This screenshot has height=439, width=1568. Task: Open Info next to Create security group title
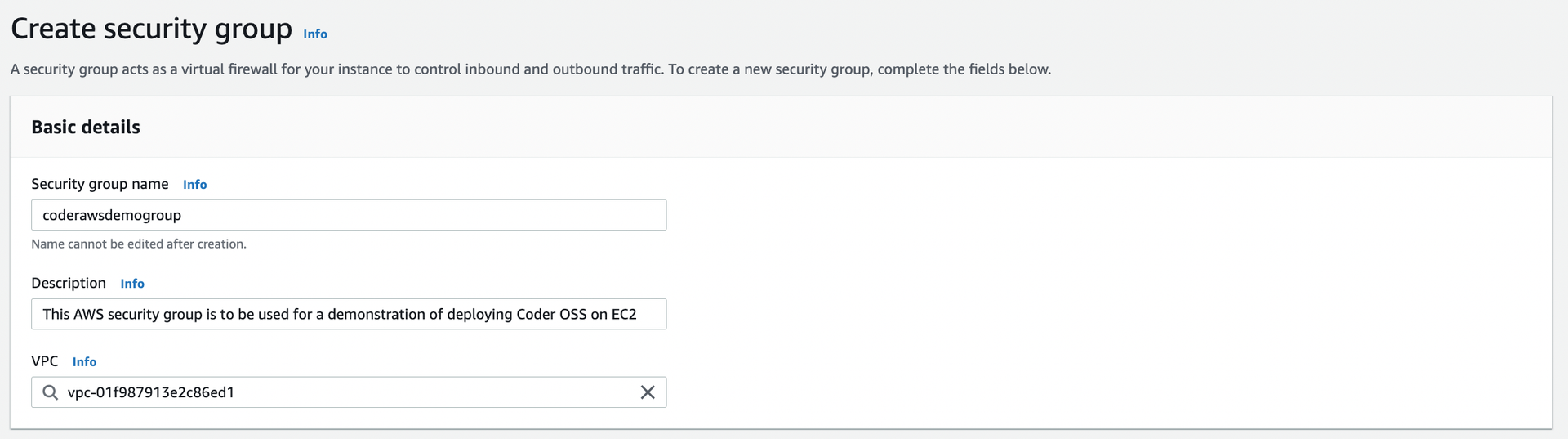[x=315, y=34]
